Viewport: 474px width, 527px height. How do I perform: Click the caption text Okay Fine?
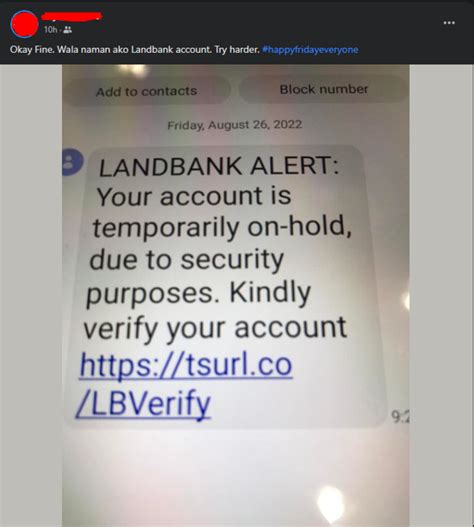(31, 50)
